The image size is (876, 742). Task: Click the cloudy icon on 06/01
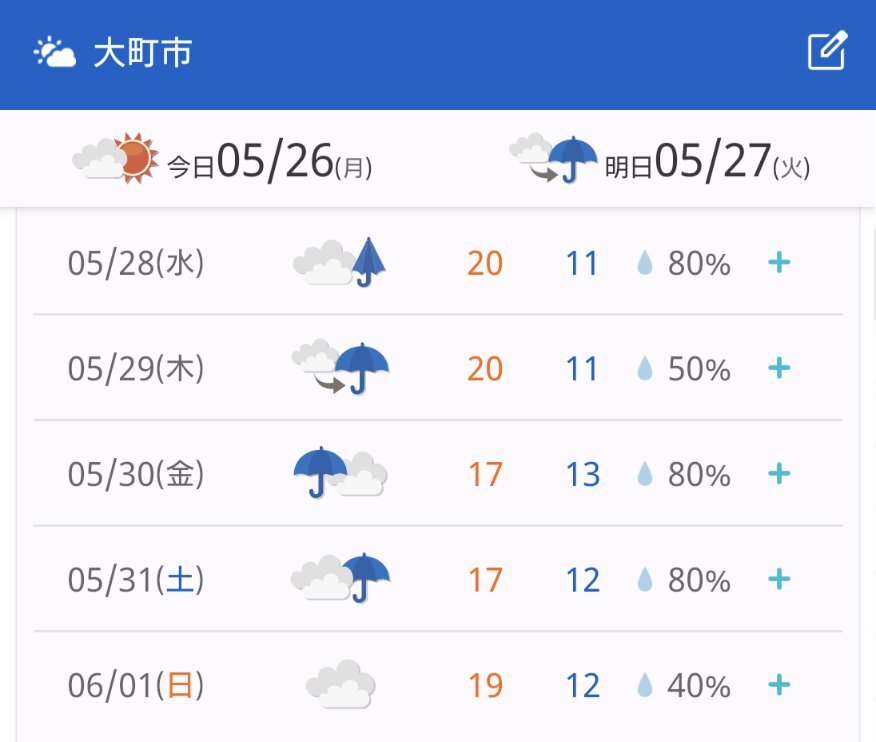(x=340, y=684)
